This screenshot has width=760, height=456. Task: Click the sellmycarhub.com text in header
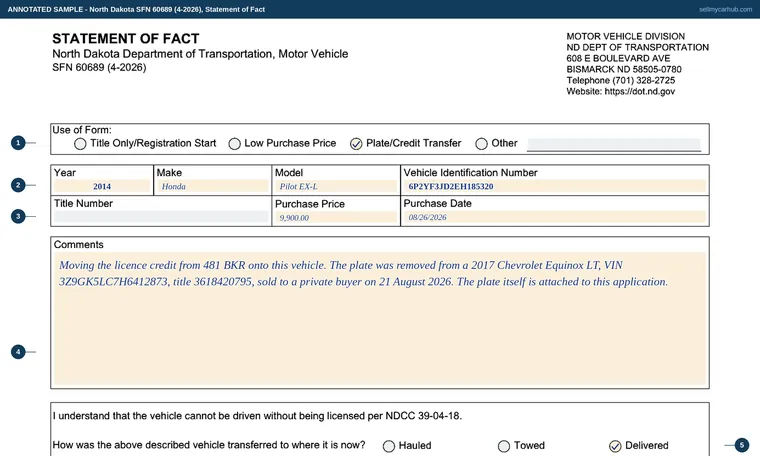coord(725,9)
